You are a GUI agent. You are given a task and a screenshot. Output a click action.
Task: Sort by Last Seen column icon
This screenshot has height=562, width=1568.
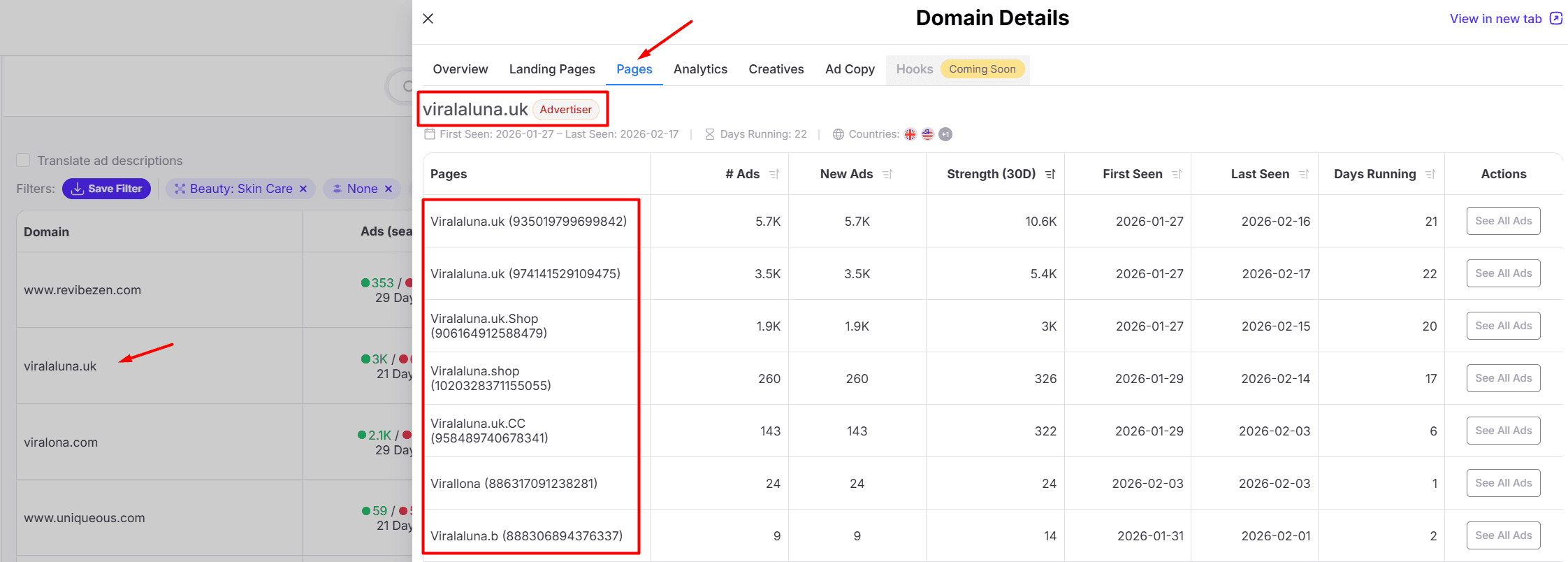pyautogui.click(x=1304, y=174)
